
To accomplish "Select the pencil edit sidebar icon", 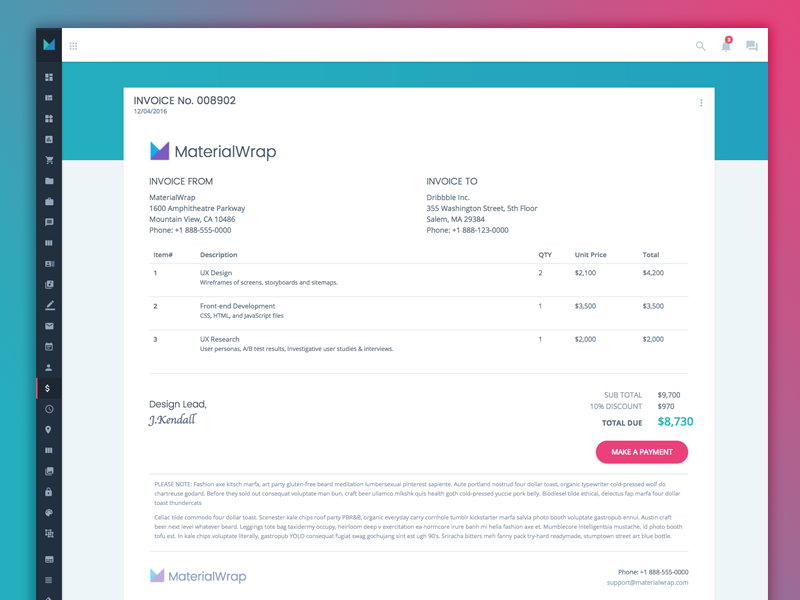I will coord(49,305).
